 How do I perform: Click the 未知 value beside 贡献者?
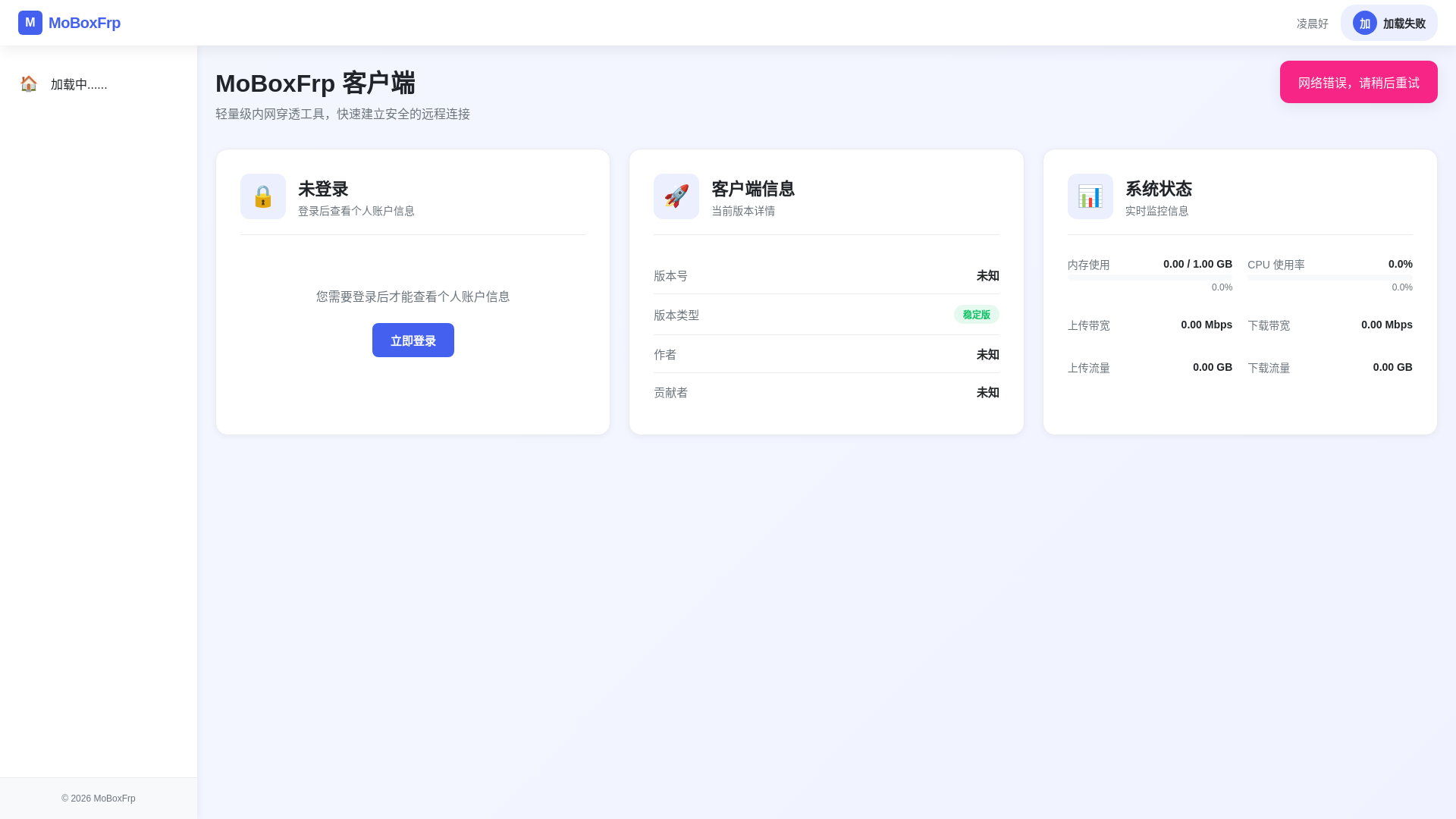[x=988, y=393]
